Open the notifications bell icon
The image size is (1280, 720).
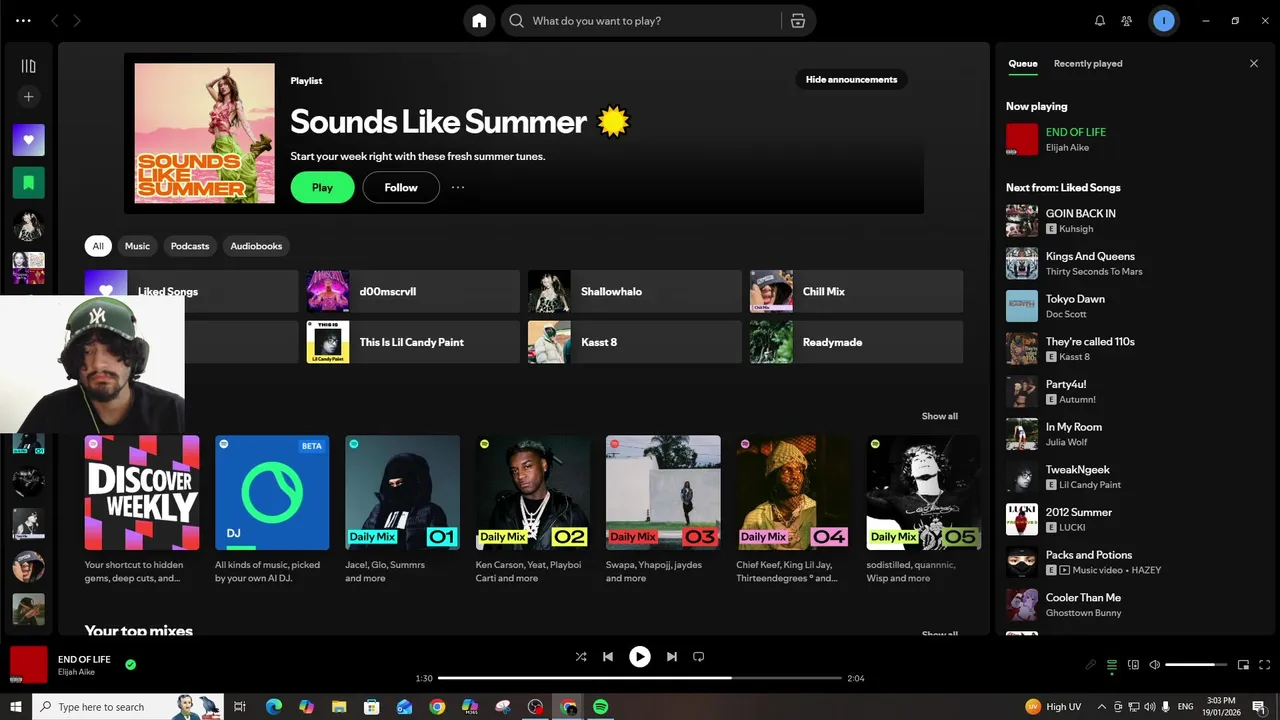pyautogui.click(x=1100, y=21)
